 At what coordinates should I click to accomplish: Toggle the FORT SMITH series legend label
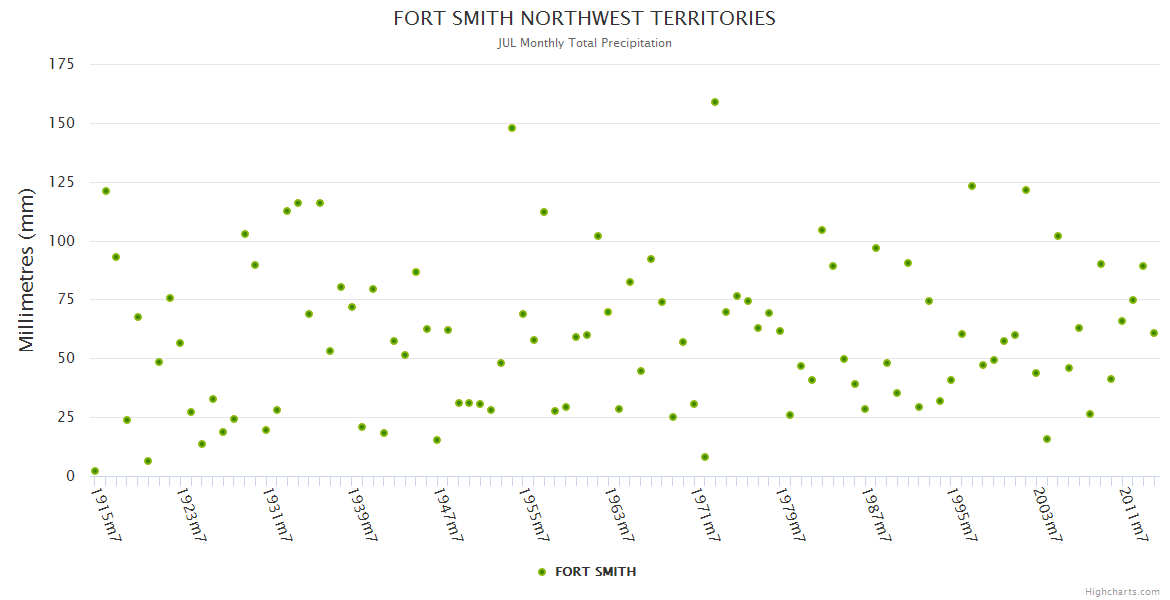595,572
